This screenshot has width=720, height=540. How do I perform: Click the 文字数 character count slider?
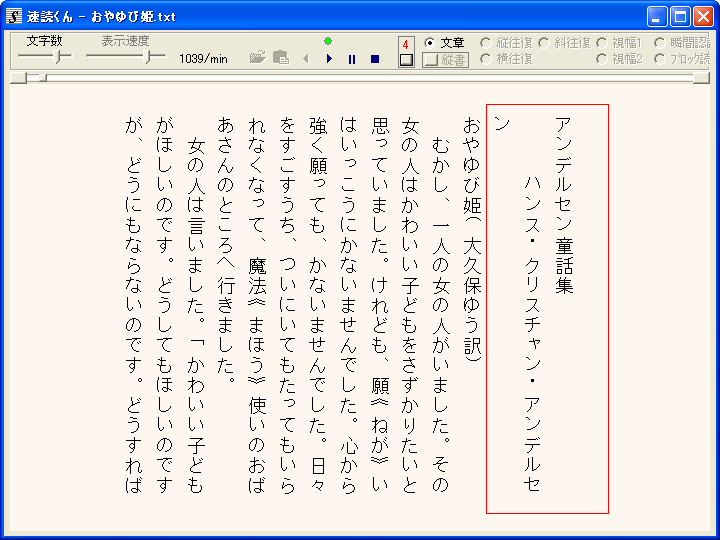45,56
